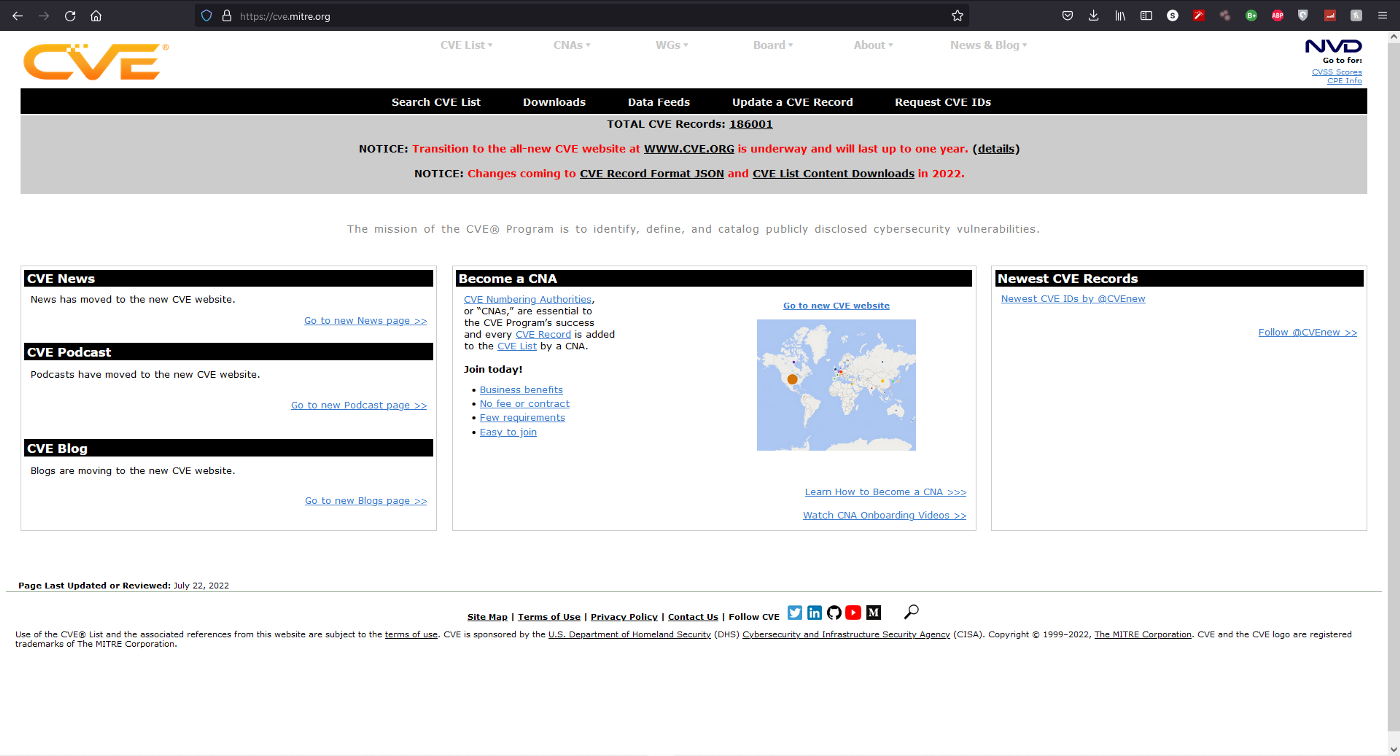This screenshot has height=756, width=1400.
Task: Click the white circle S extension icon
Action: pyautogui.click(x=1172, y=16)
